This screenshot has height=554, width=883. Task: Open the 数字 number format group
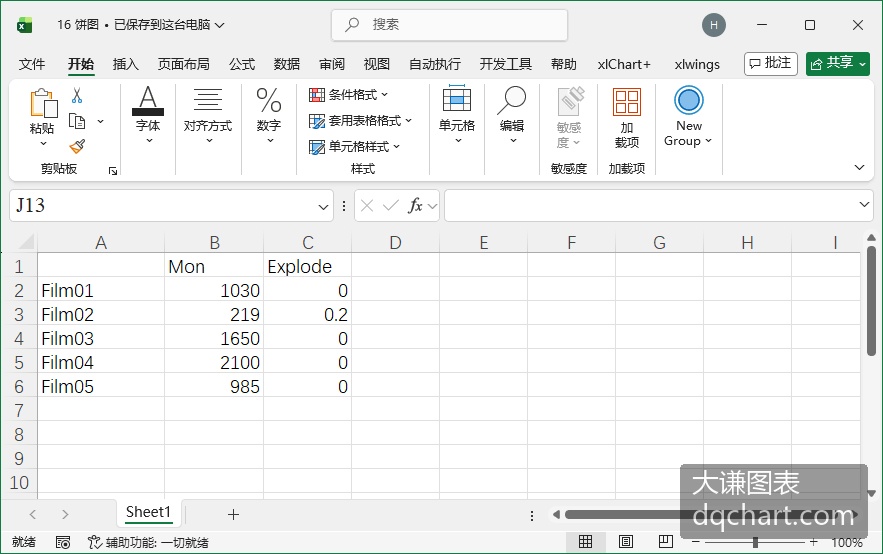[x=269, y=115]
